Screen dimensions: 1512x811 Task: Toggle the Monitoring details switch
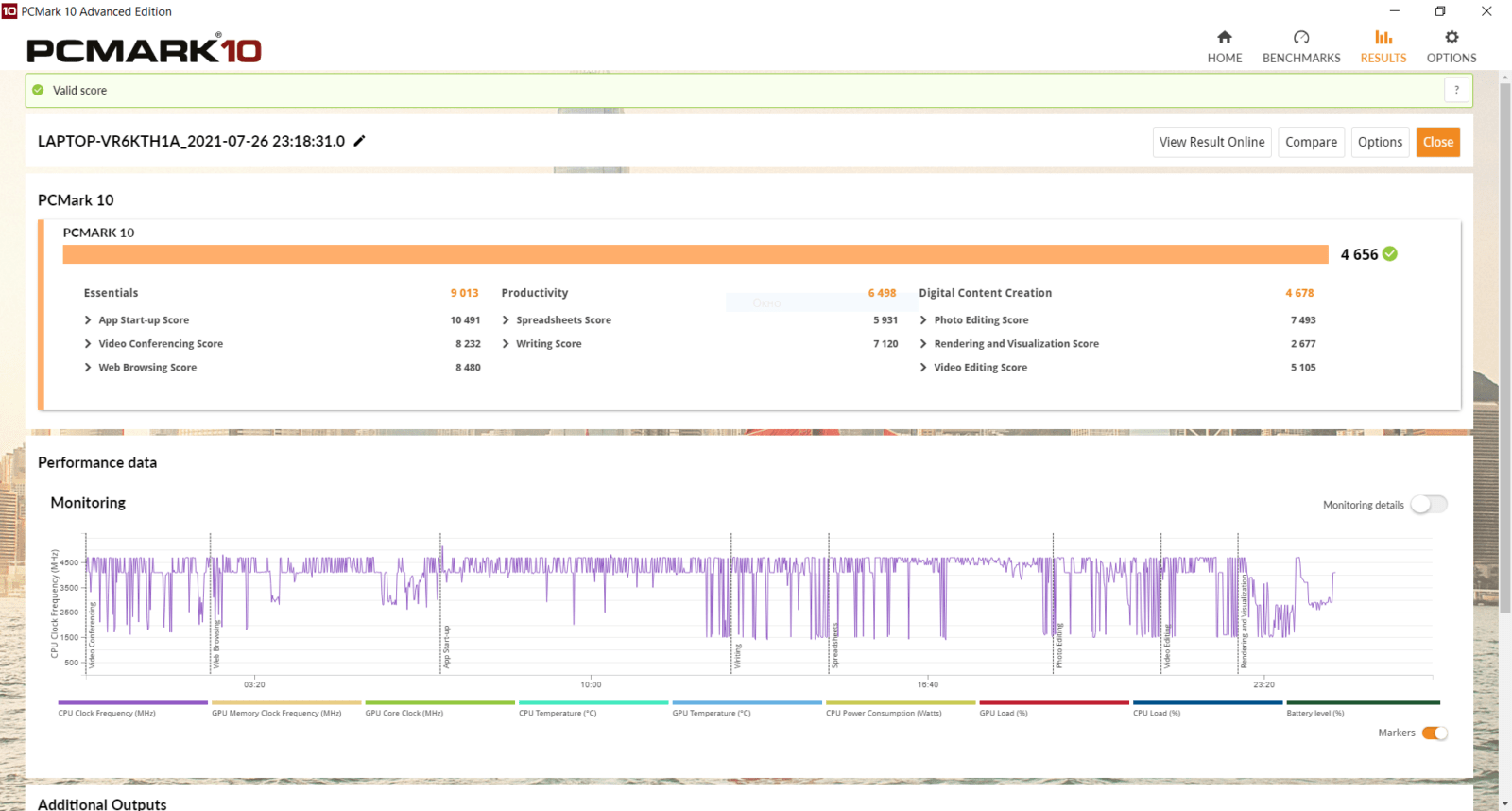point(1429,505)
